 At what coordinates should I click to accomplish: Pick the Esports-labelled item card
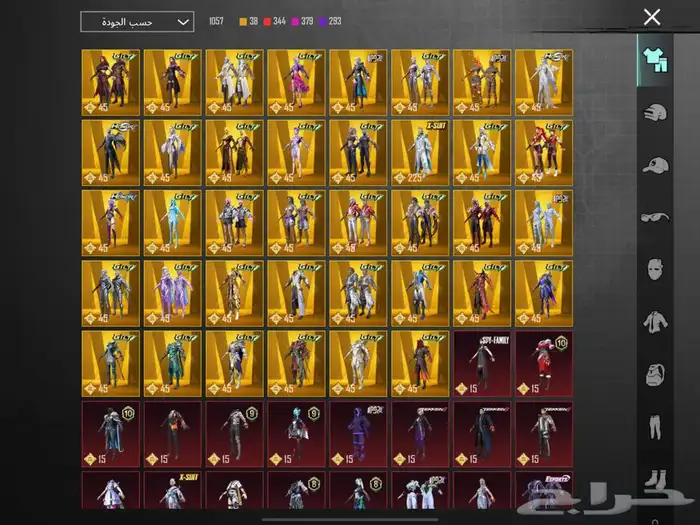[544, 490]
